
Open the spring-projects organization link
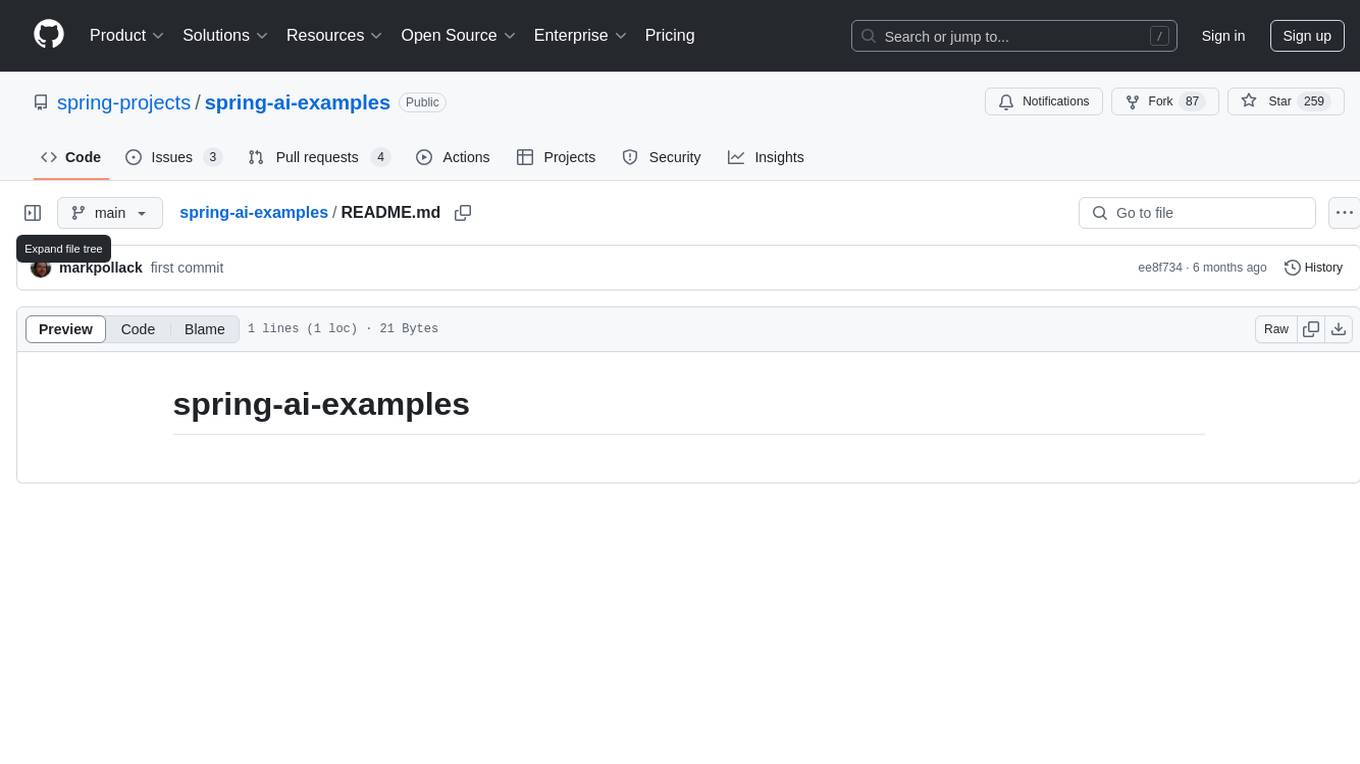pyautogui.click(x=124, y=102)
